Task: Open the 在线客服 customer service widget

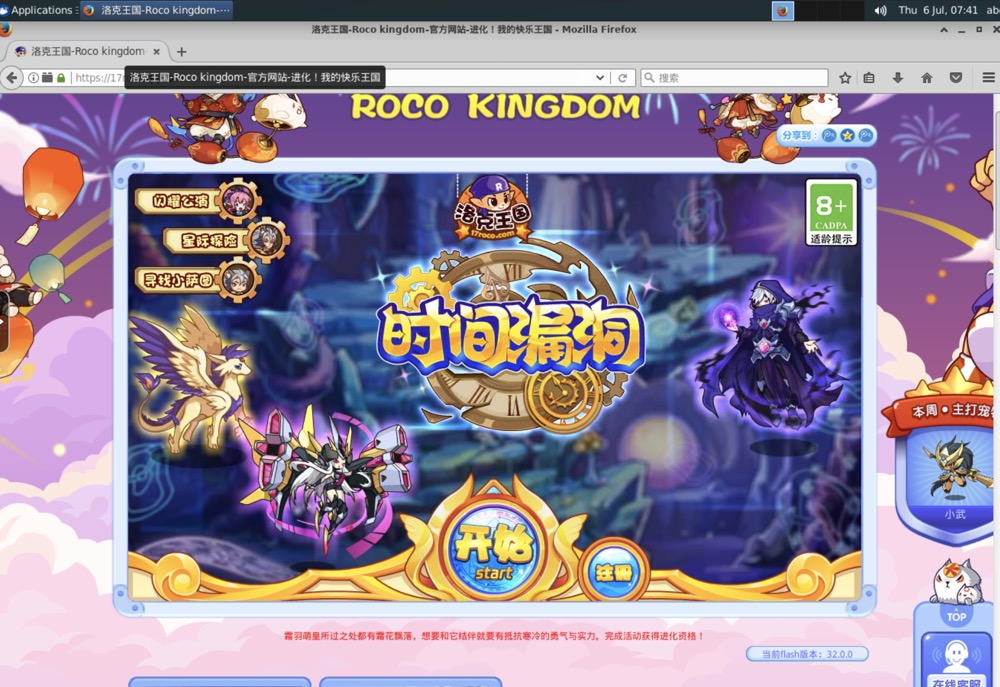Action: click(x=956, y=661)
